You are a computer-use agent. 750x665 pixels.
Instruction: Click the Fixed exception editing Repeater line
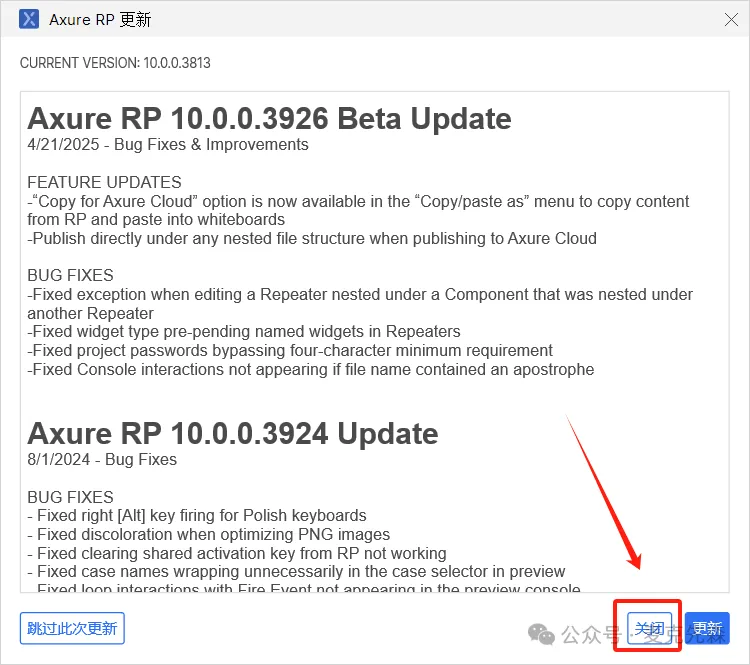[x=360, y=303]
